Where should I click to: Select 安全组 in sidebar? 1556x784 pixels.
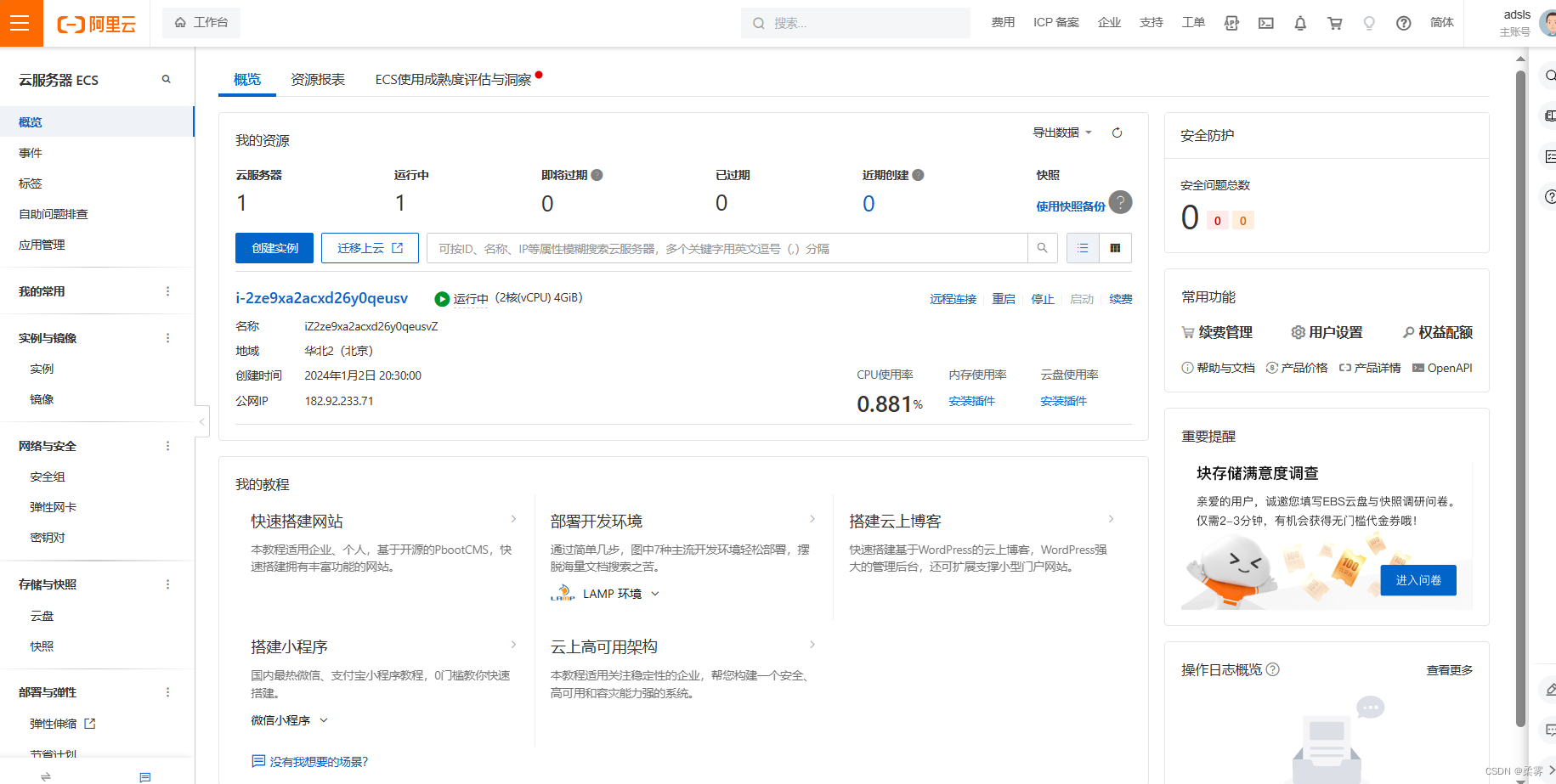(x=48, y=477)
